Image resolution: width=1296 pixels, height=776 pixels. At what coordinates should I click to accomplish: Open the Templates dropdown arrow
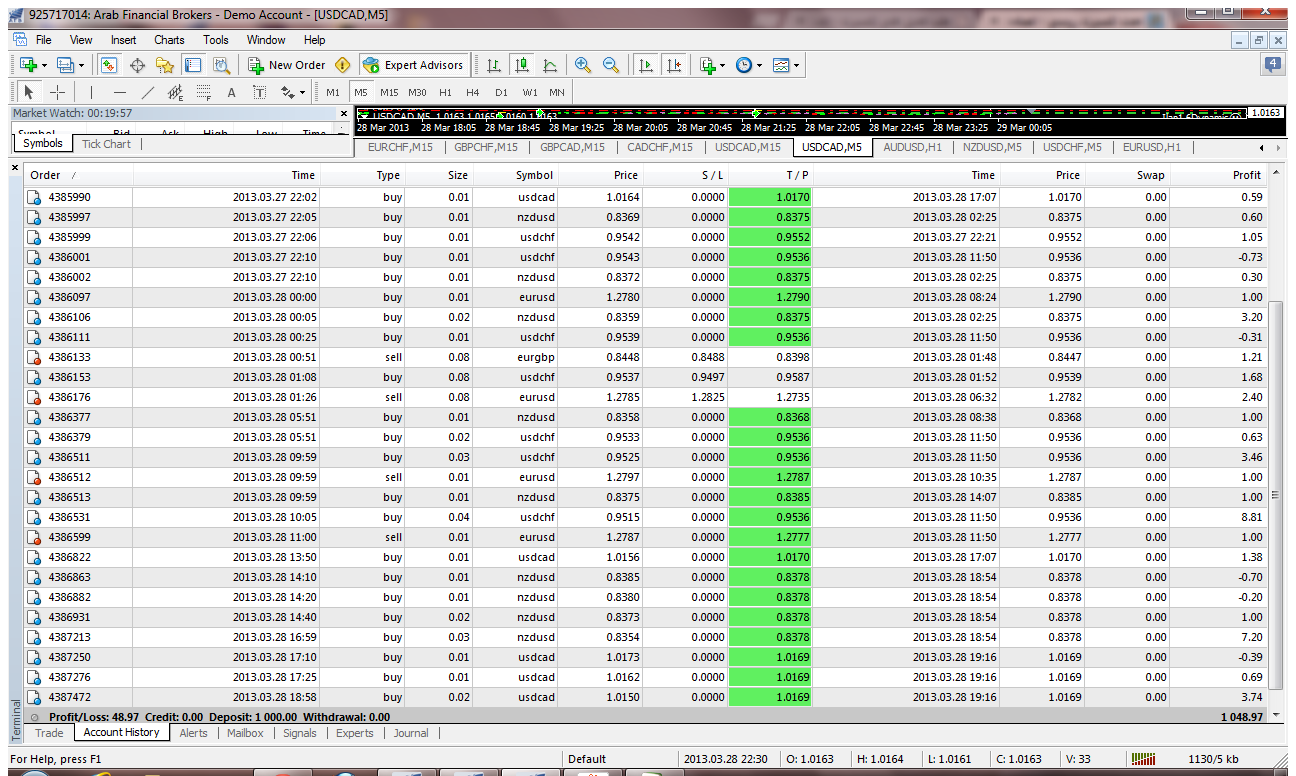point(797,65)
